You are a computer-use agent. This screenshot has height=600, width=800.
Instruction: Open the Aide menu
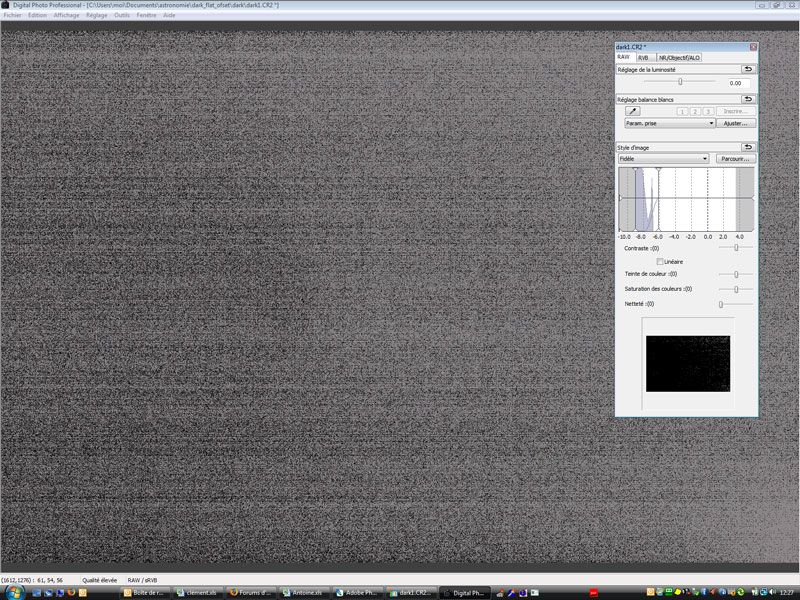pos(169,15)
